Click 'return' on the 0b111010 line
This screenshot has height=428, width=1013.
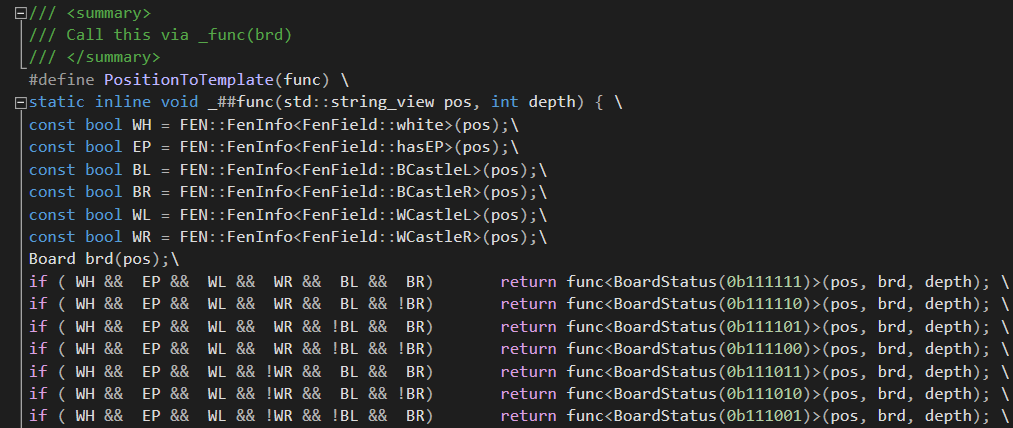pos(528,393)
